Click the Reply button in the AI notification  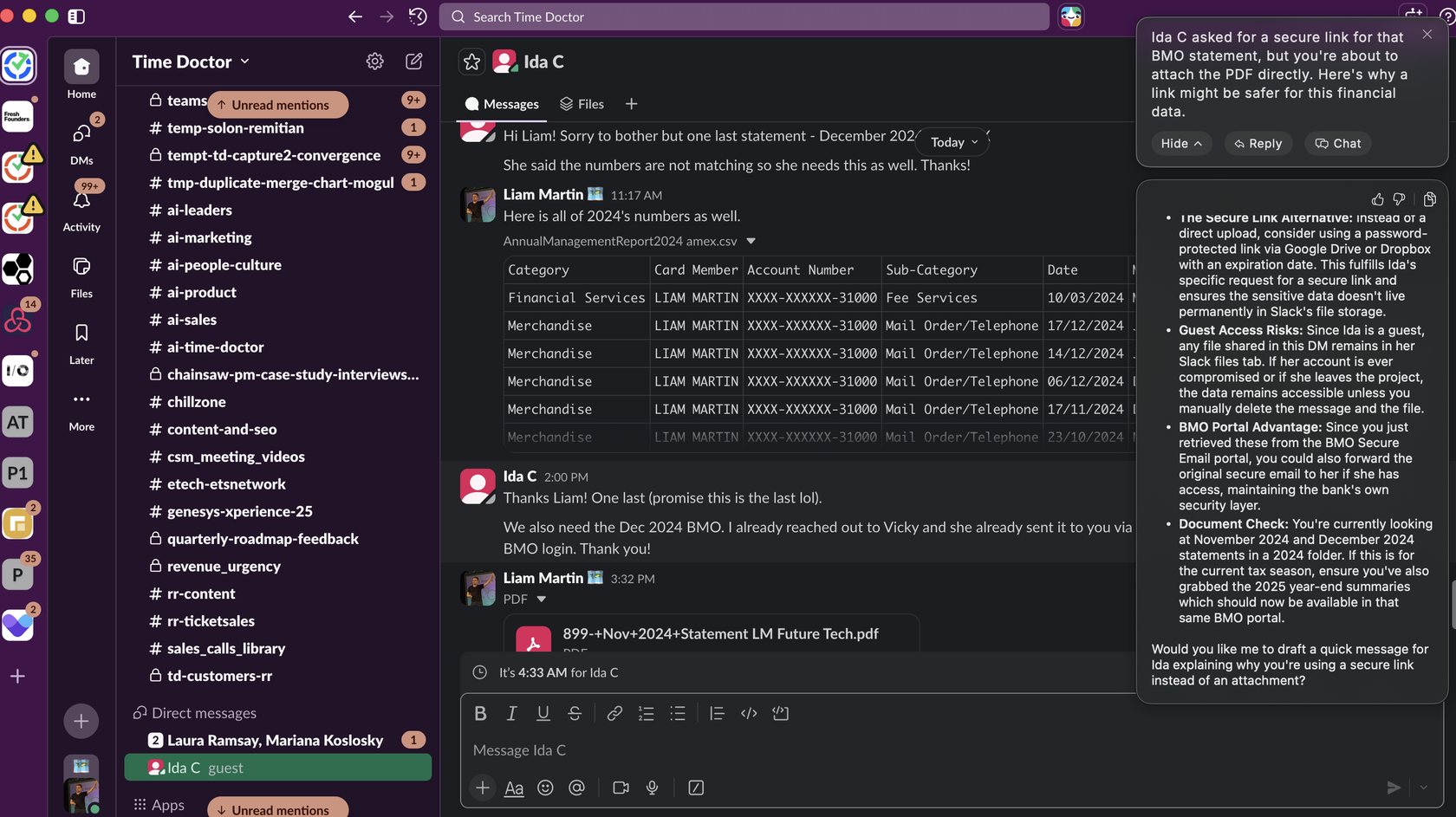click(x=1258, y=143)
